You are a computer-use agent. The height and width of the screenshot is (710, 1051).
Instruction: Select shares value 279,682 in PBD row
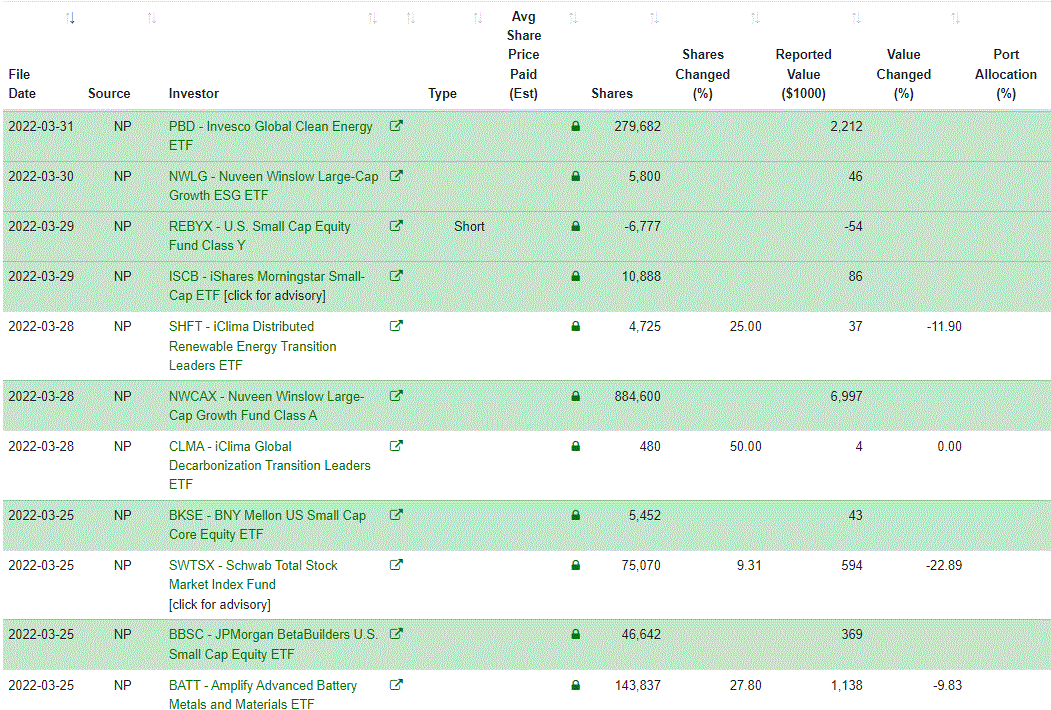coord(637,126)
